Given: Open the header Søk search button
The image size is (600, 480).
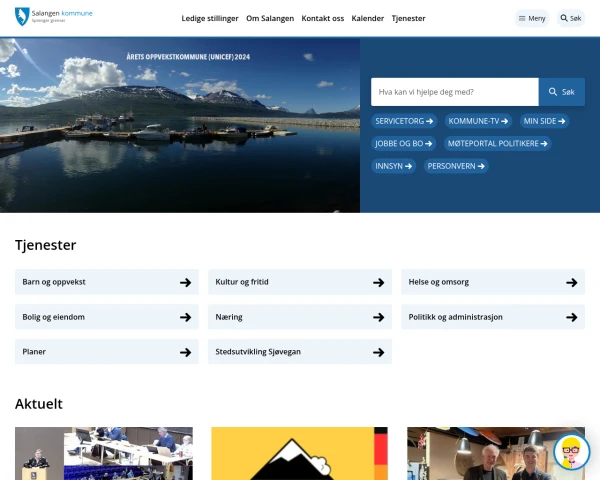Looking at the screenshot, I should coord(570,18).
